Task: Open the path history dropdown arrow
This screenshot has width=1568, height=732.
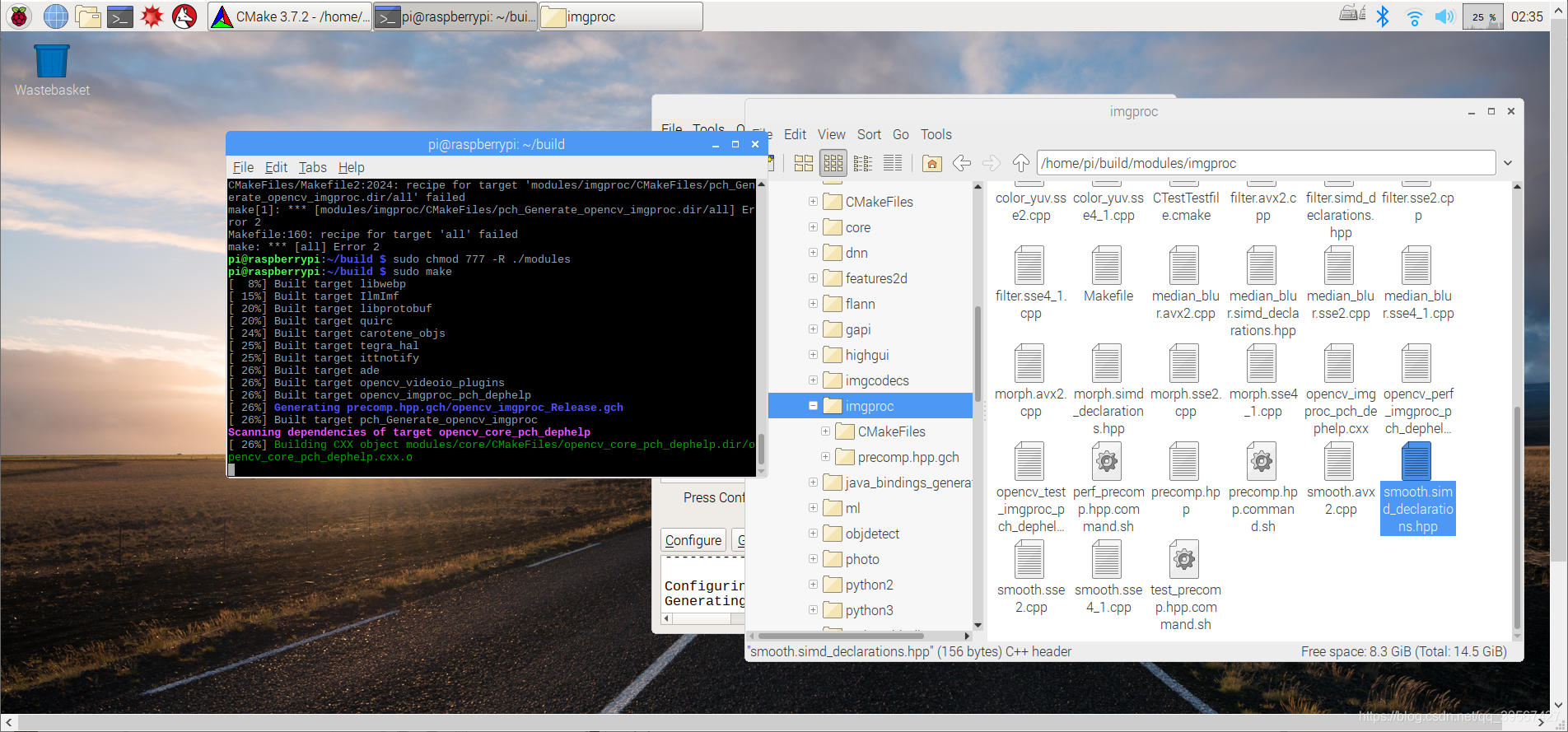Action: pyautogui.click(x=1508, y=163)
